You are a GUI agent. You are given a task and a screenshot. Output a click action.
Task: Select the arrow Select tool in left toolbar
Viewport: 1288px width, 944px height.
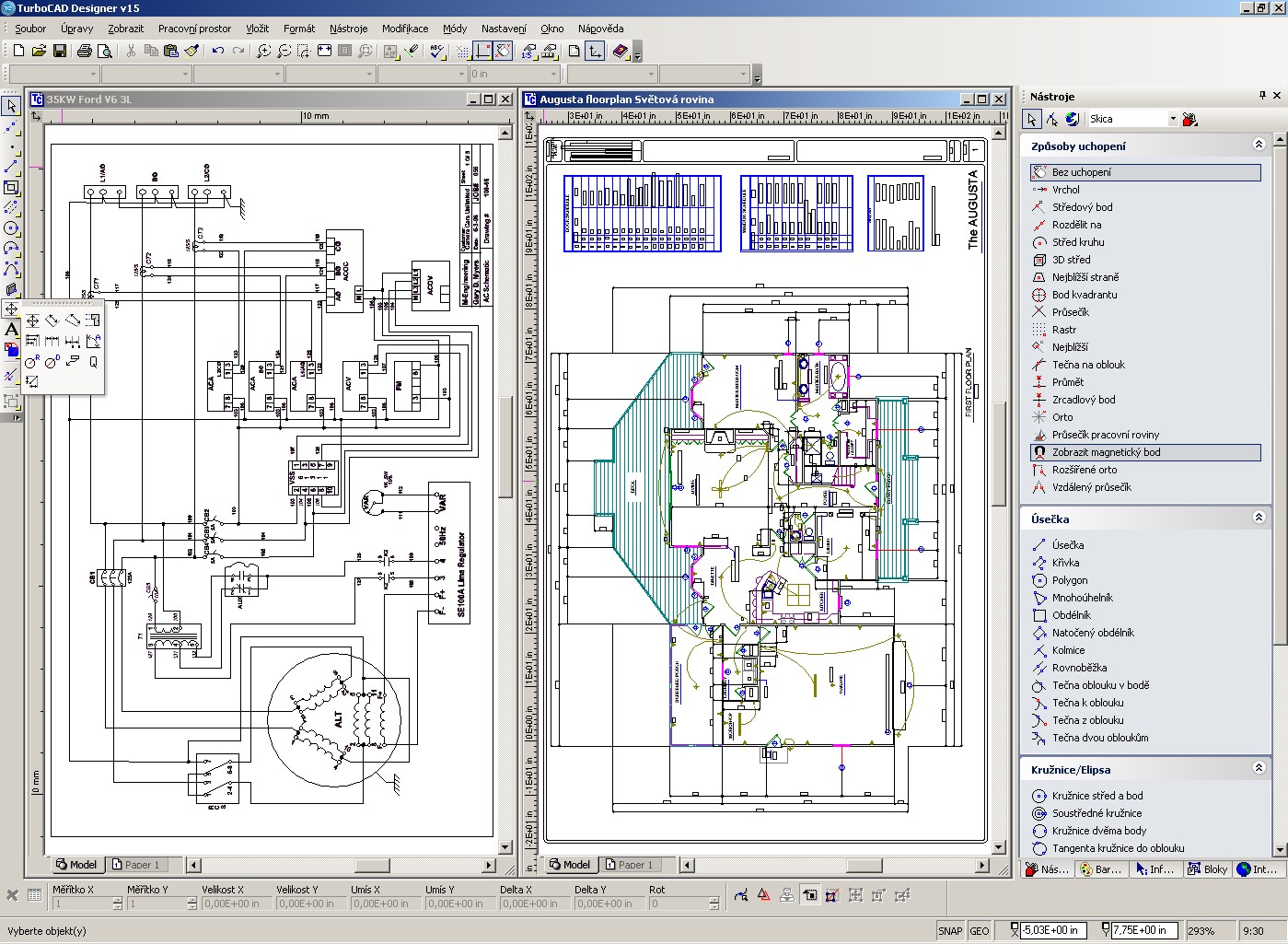[x=11, y=106]
